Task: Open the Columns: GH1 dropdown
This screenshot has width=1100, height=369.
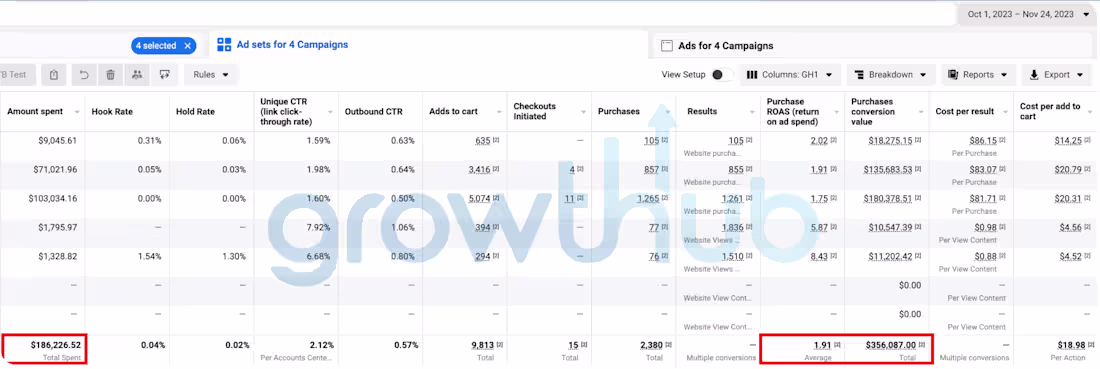Action: tap(789, 74)
